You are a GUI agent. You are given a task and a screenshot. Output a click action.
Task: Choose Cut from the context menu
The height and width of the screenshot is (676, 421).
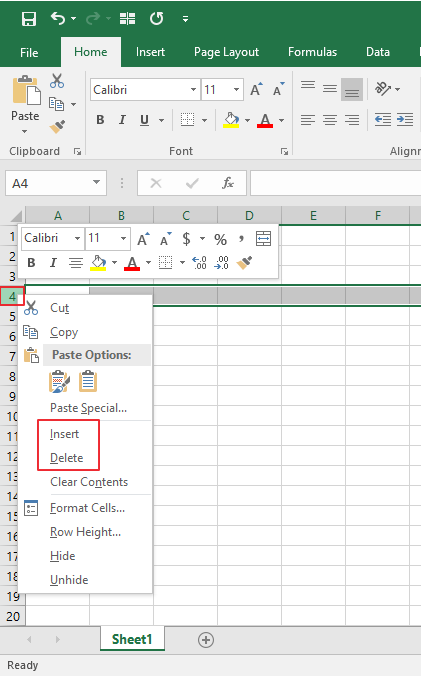click(59, 308)
